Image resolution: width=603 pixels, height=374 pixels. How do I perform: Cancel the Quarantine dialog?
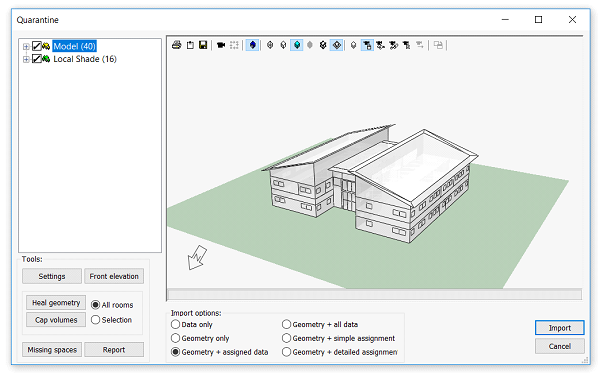560,346
